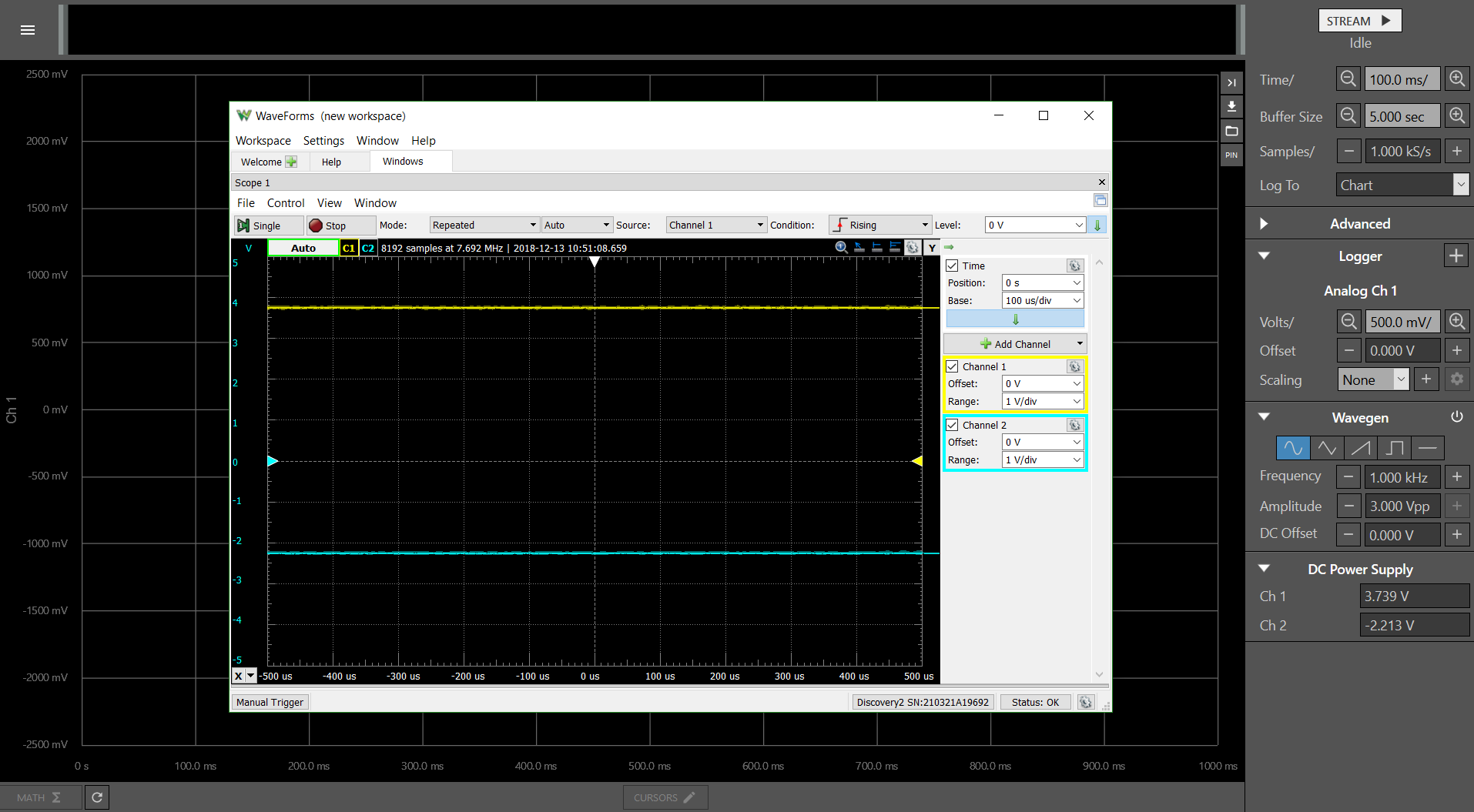This screenshot has height=812, width=1474.
Task: Collapse the DC Power Supply section
Action: pos(1264,569)
